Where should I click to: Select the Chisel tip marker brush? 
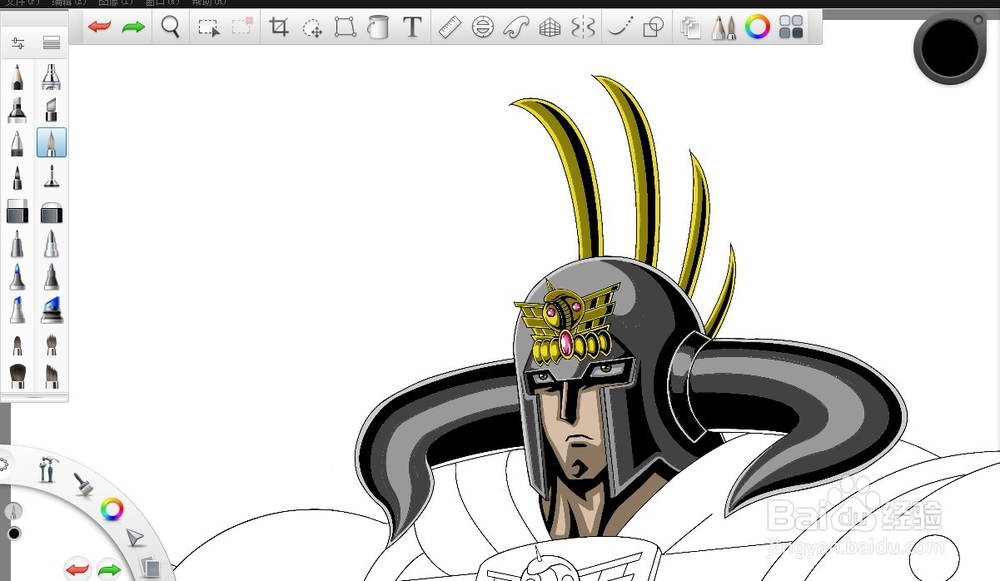coord(51,110)
